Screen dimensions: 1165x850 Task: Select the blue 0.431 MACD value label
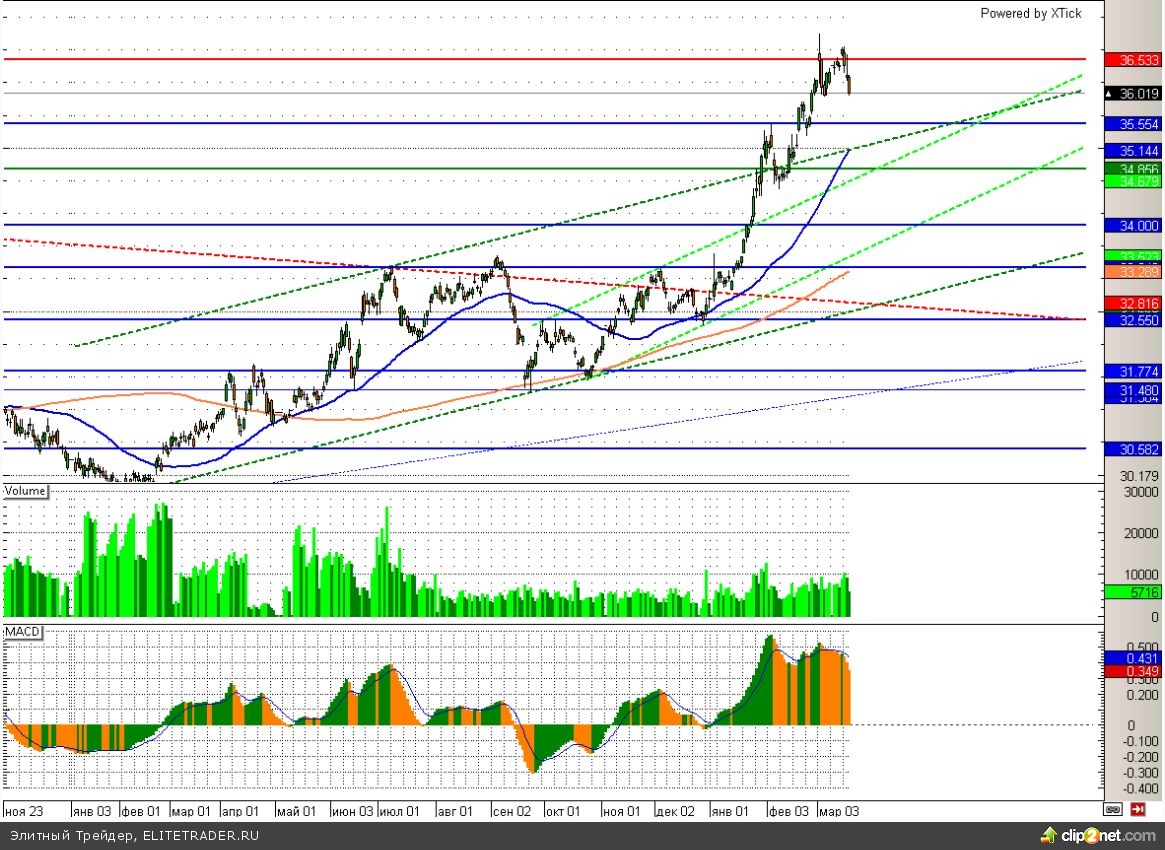coord(1132,658)
